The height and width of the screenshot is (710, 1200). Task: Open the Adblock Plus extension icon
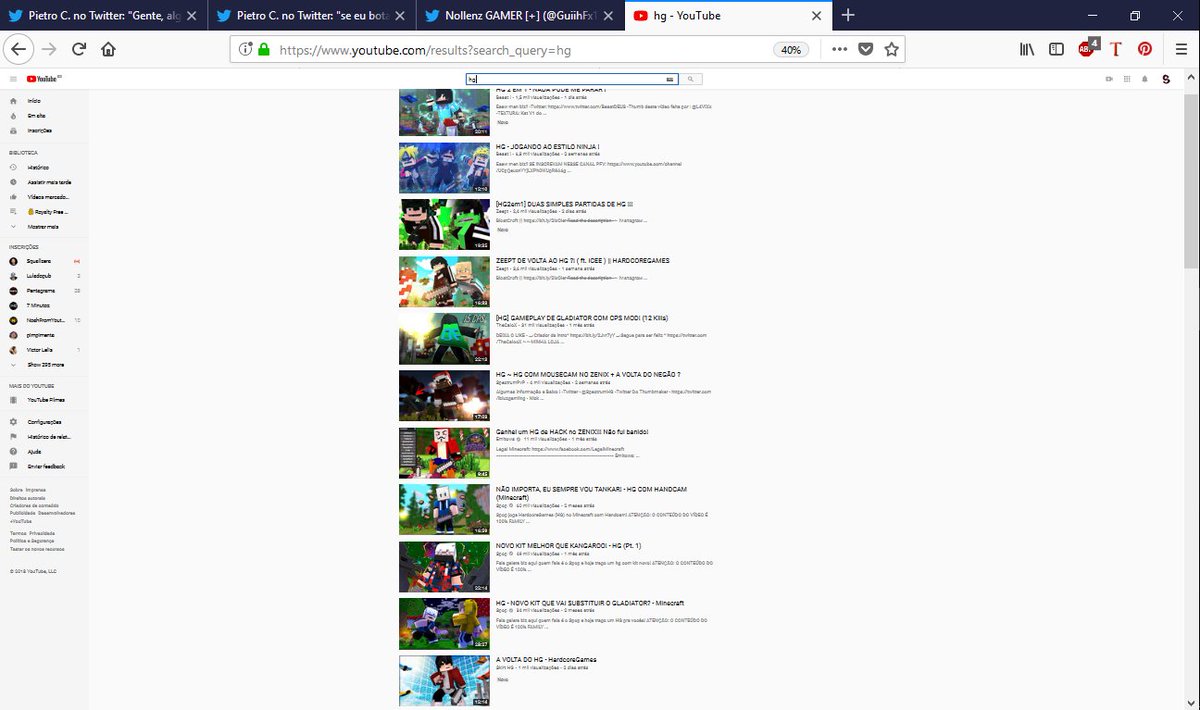coord(1087,49)
